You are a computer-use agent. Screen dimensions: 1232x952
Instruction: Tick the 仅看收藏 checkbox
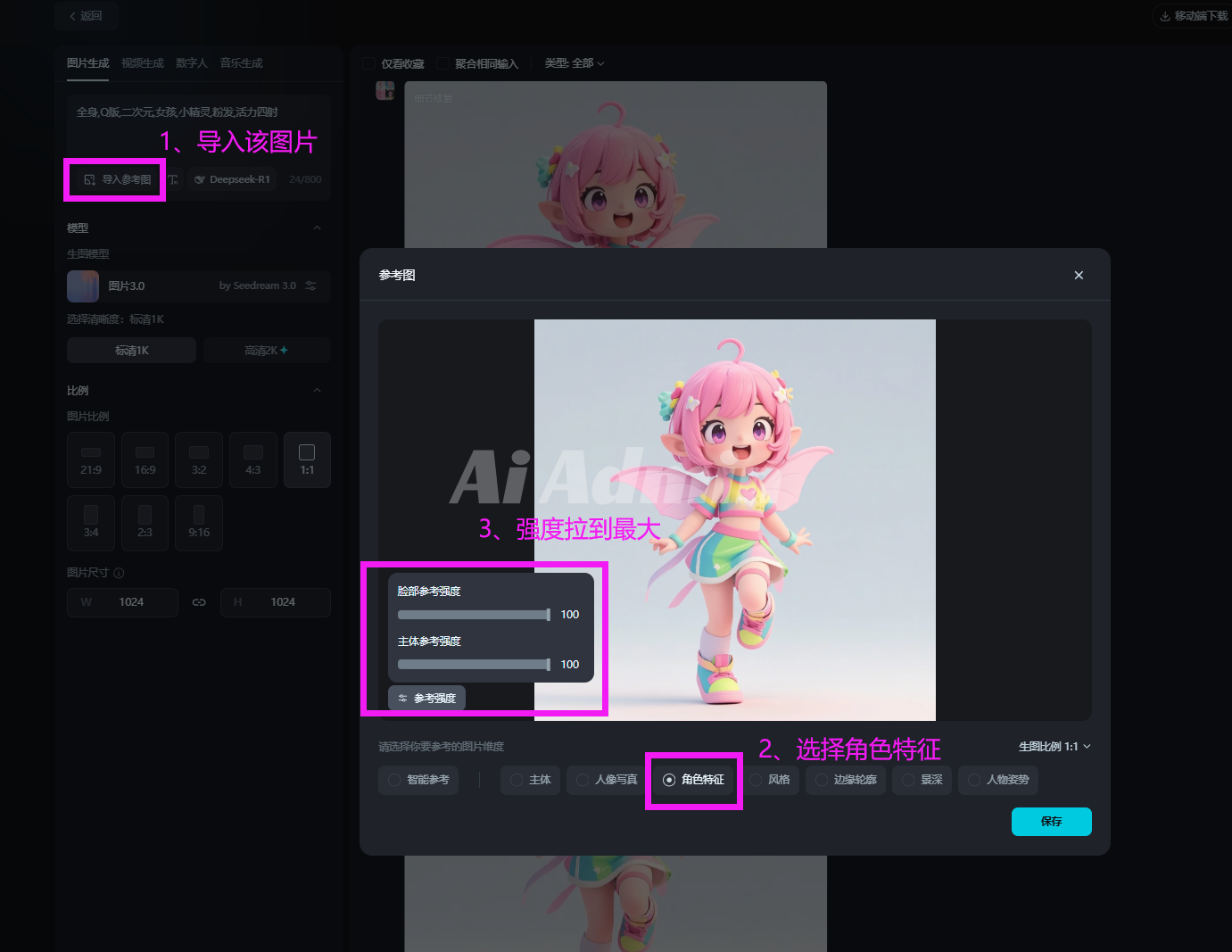369,63
